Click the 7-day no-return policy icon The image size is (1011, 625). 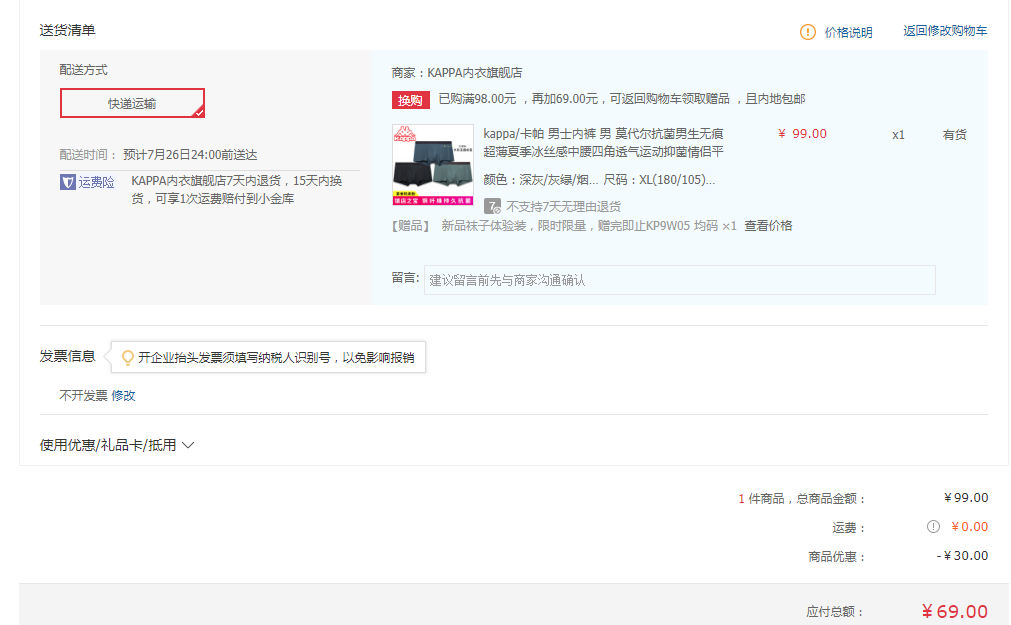tap(492, 206)
